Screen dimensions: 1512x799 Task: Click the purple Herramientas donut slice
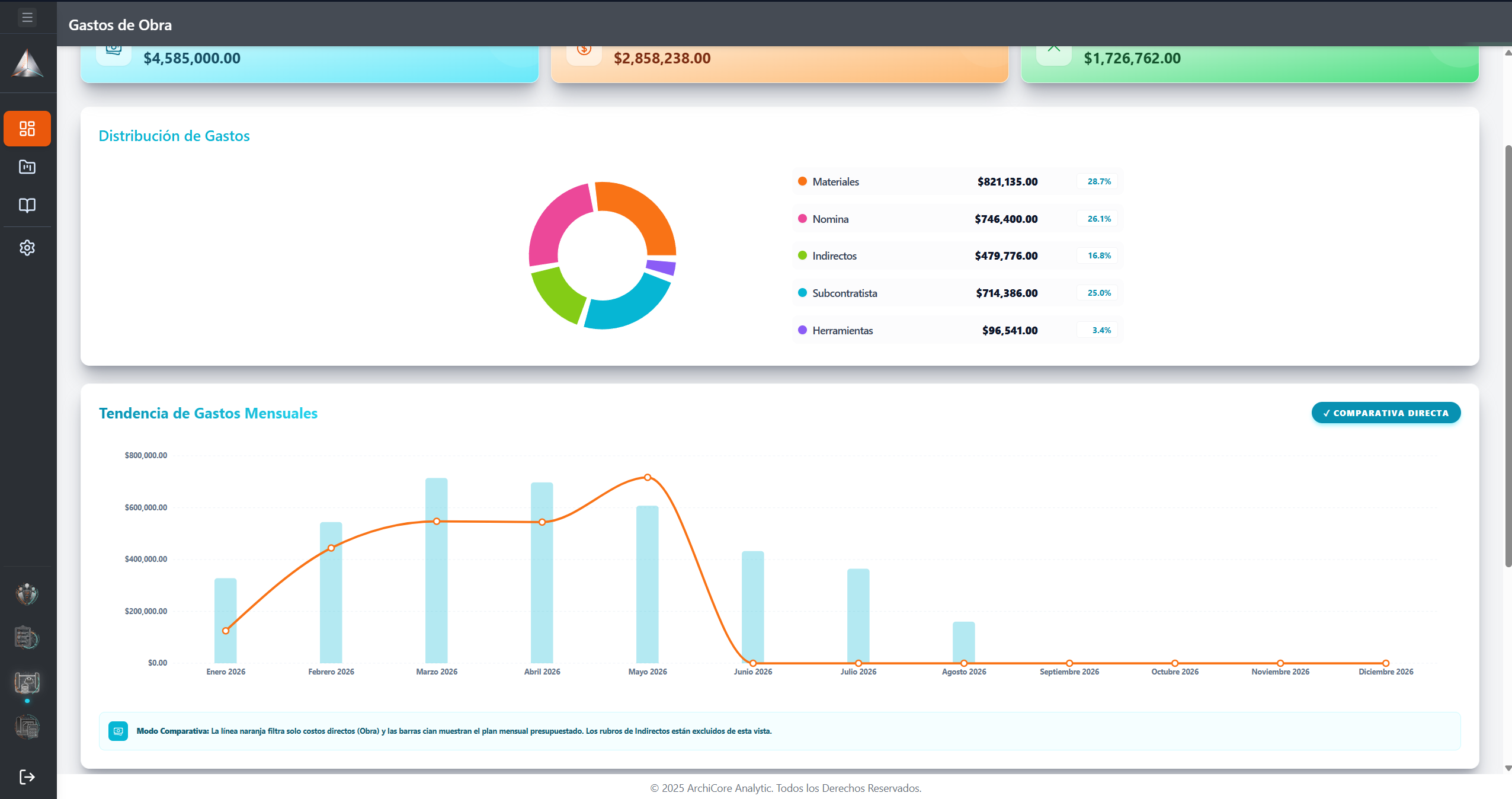[661, 267]
